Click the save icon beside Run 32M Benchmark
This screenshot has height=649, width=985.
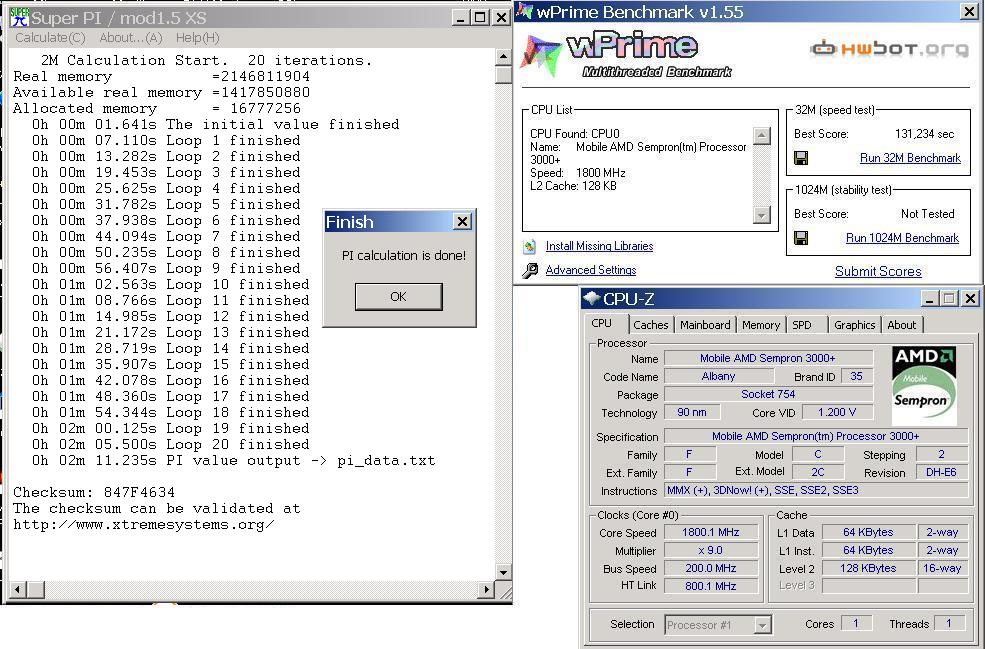(x=801, y=158)
